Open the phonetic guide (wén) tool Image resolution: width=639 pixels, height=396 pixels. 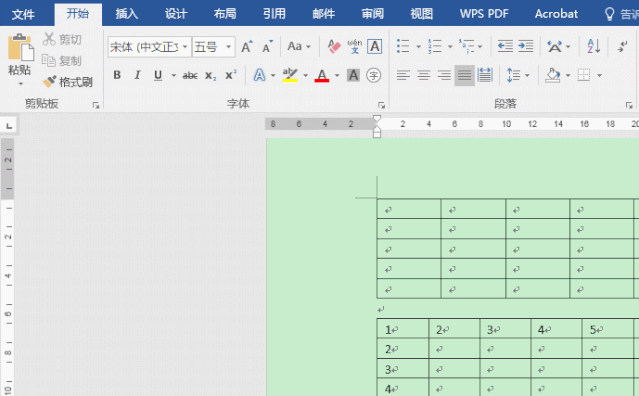coord(355,47)
